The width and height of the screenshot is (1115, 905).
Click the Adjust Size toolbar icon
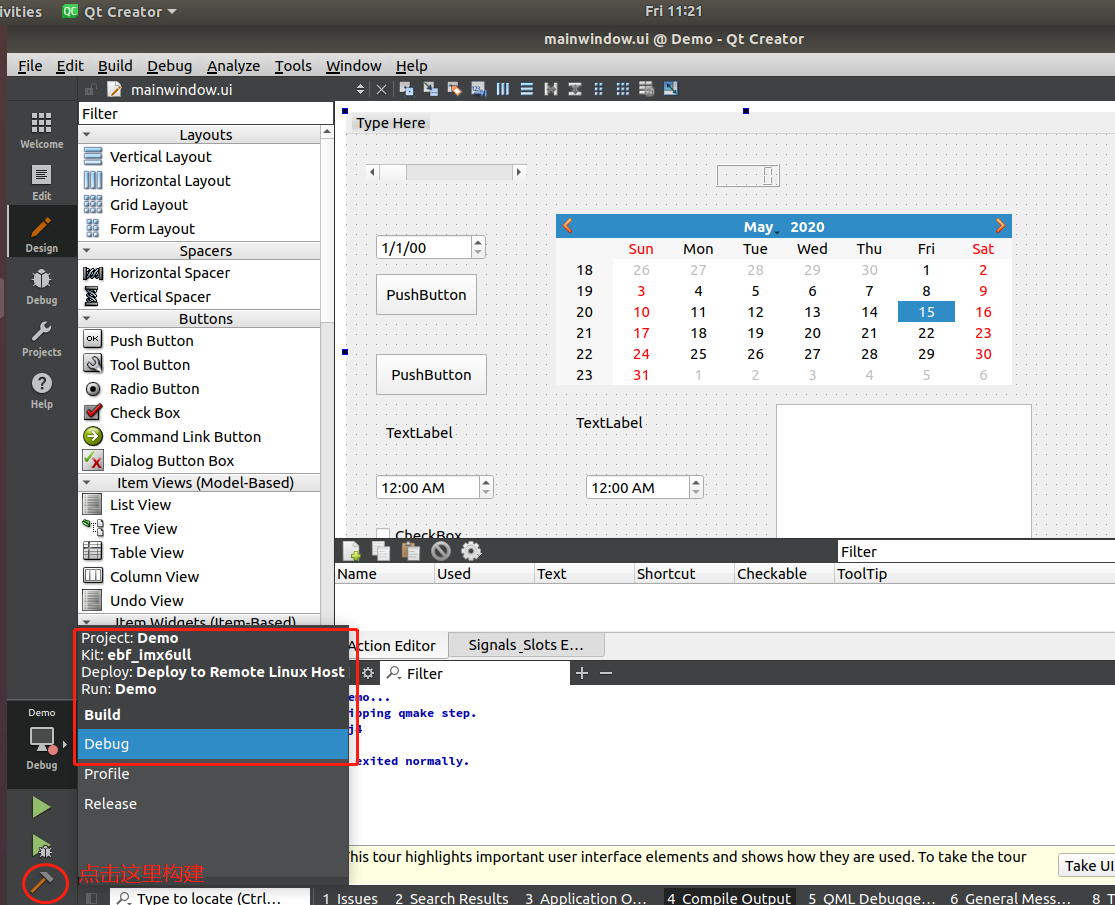pos(671,89)
